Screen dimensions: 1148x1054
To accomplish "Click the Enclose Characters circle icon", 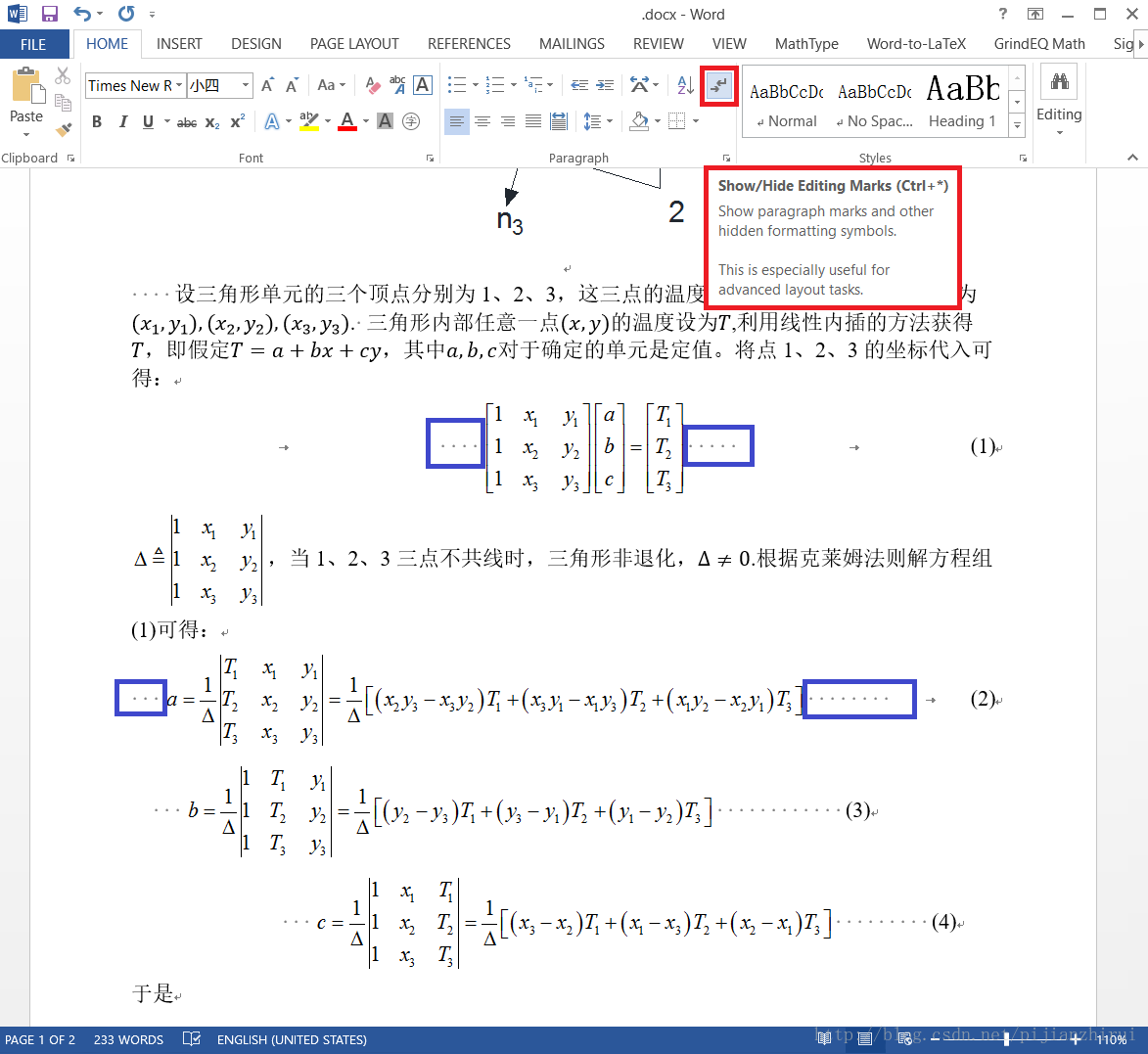I will [x=411, y=121].
